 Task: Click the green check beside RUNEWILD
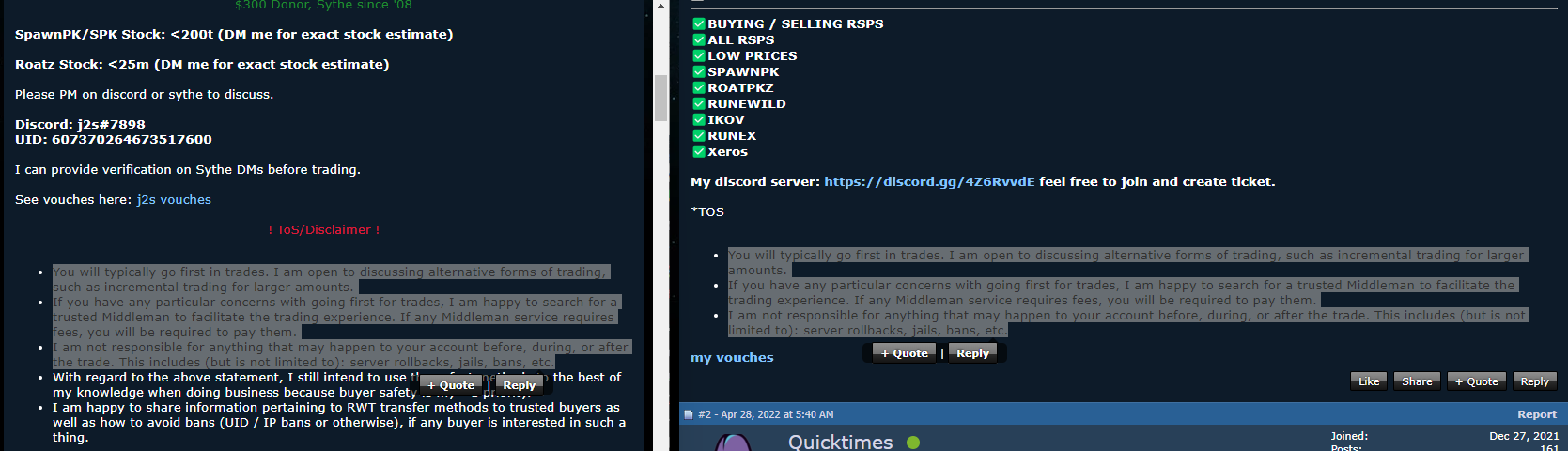(699, 103)
